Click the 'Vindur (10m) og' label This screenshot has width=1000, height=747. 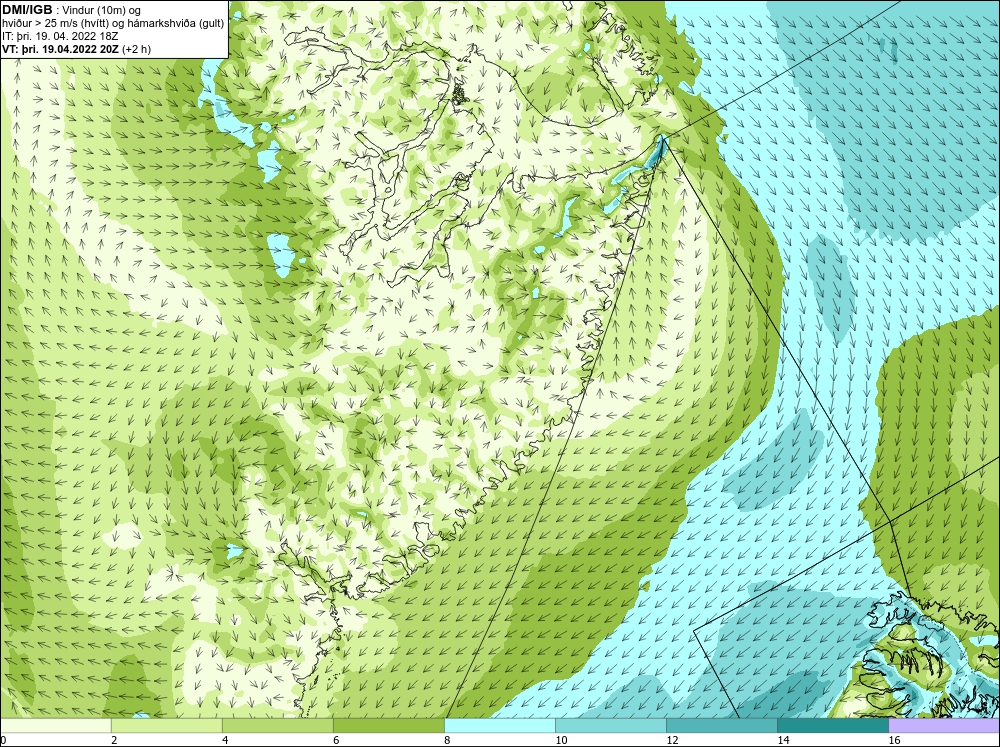point(102,10)
